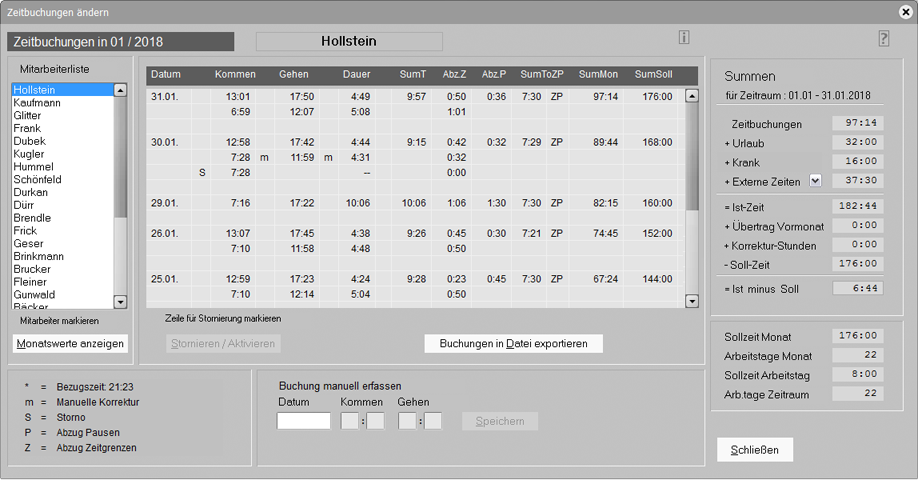
Task: Expand the Externe Zeiten dropdown arrow
Action: pyautogui.click(x=815, y=181)
